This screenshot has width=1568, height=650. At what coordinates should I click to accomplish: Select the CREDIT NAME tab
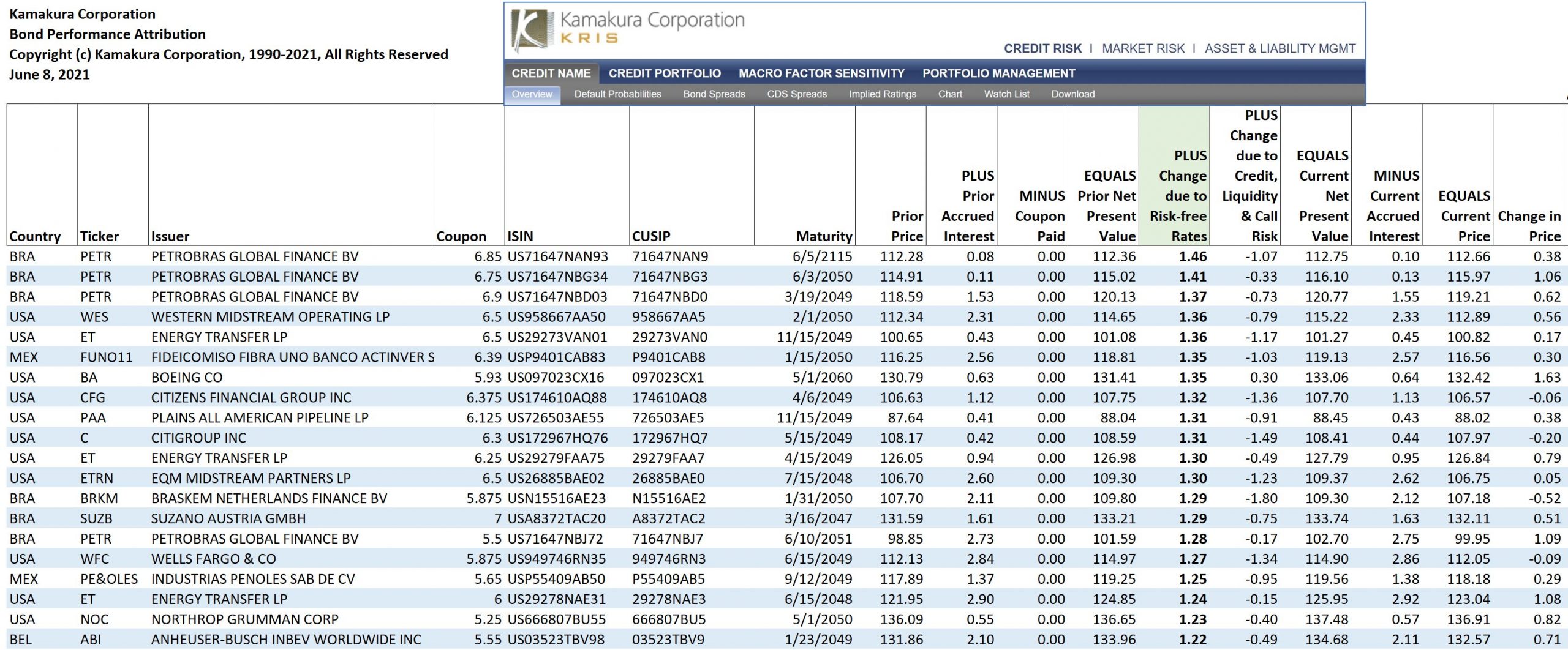pos(551,73)
